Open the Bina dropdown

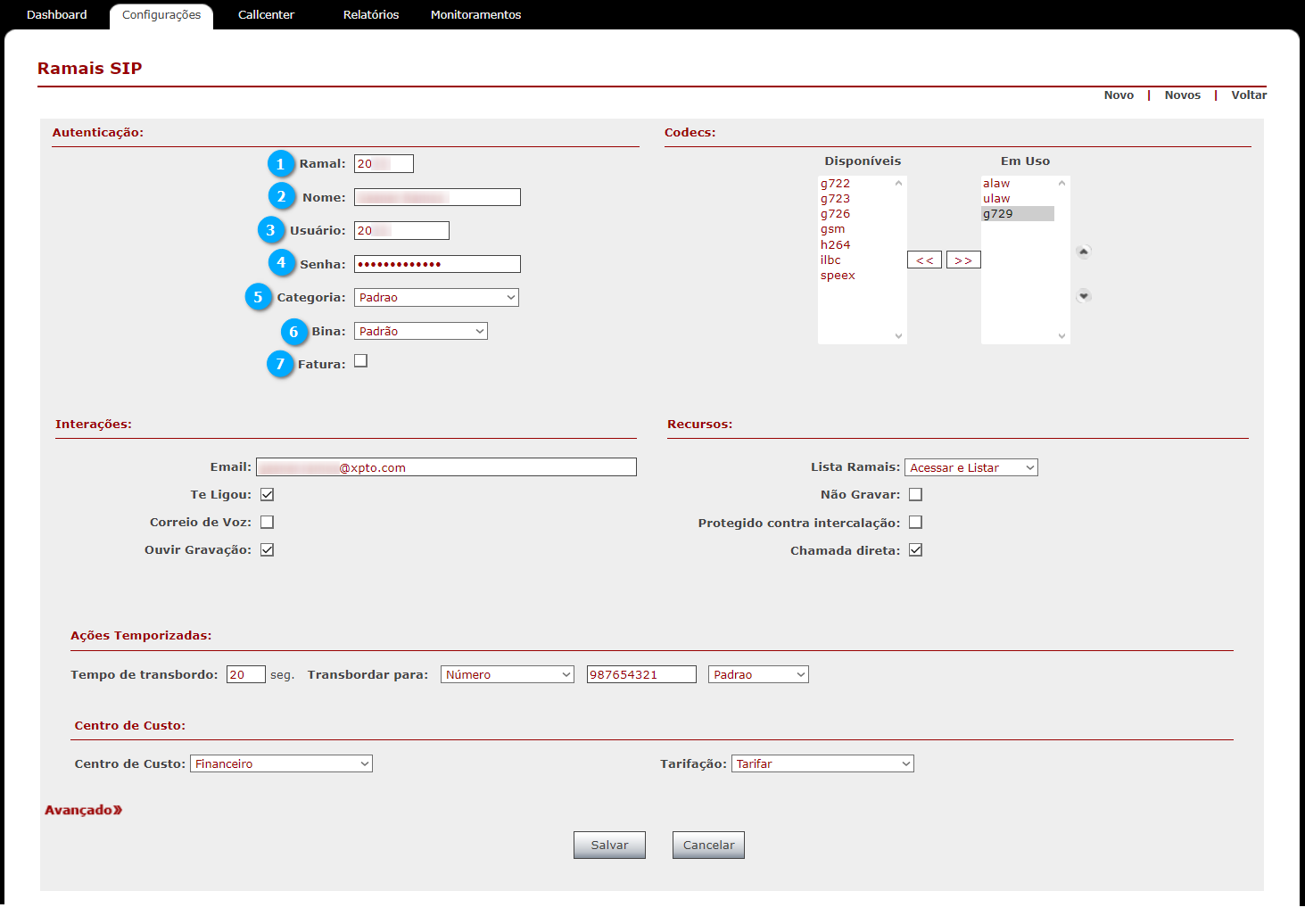(421, 331)
